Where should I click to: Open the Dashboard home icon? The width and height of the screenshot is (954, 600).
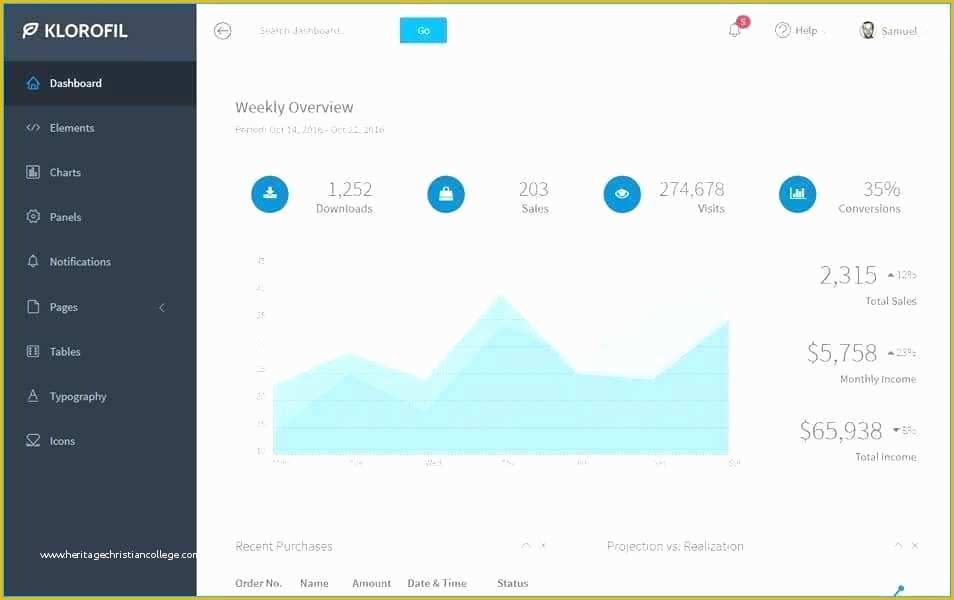[x=33, y=83]
